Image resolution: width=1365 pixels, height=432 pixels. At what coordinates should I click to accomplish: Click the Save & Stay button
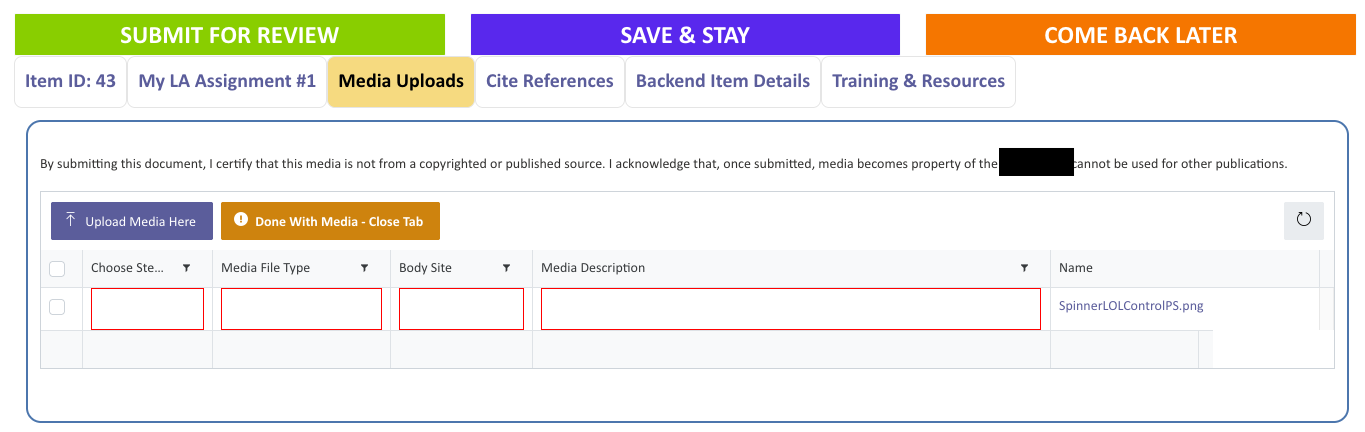[x=685, y=35]
